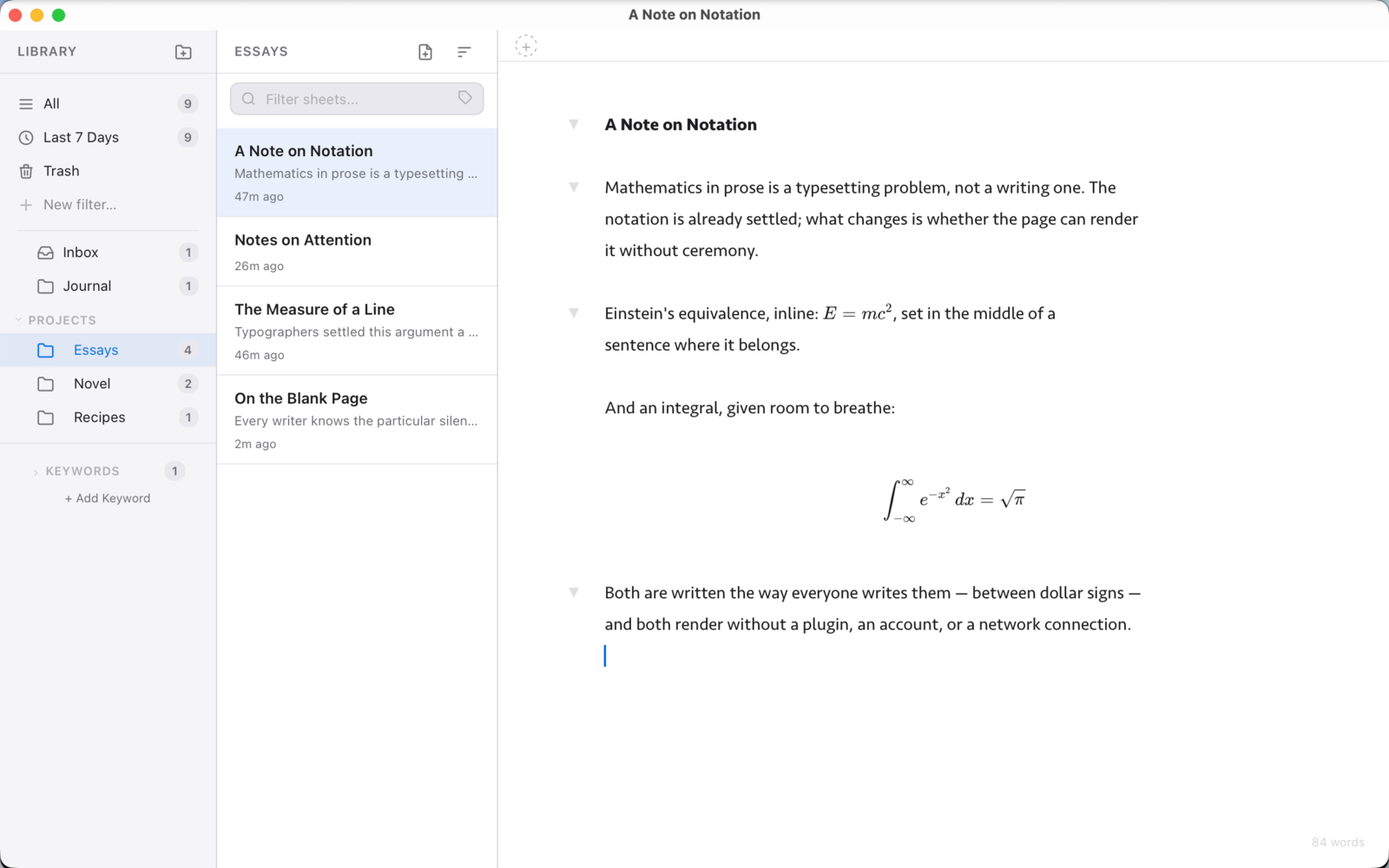This screenshot has height=868, width=1389.
Task: Create a new sheet in Essays
Action: click(425, 52)
